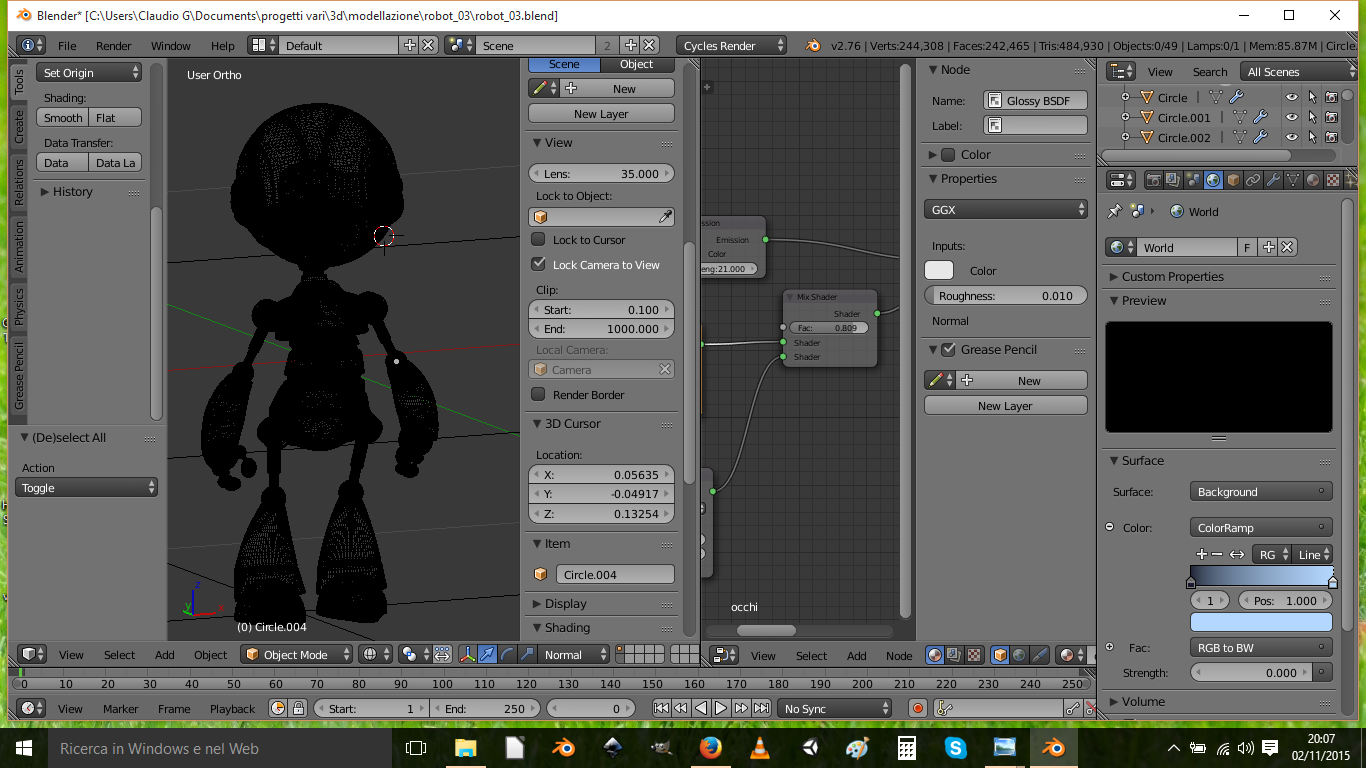The width and height of the screenshot is (1366, 768).
Task: Adjust the Roughness slider
Action: tap(1006, 296)
